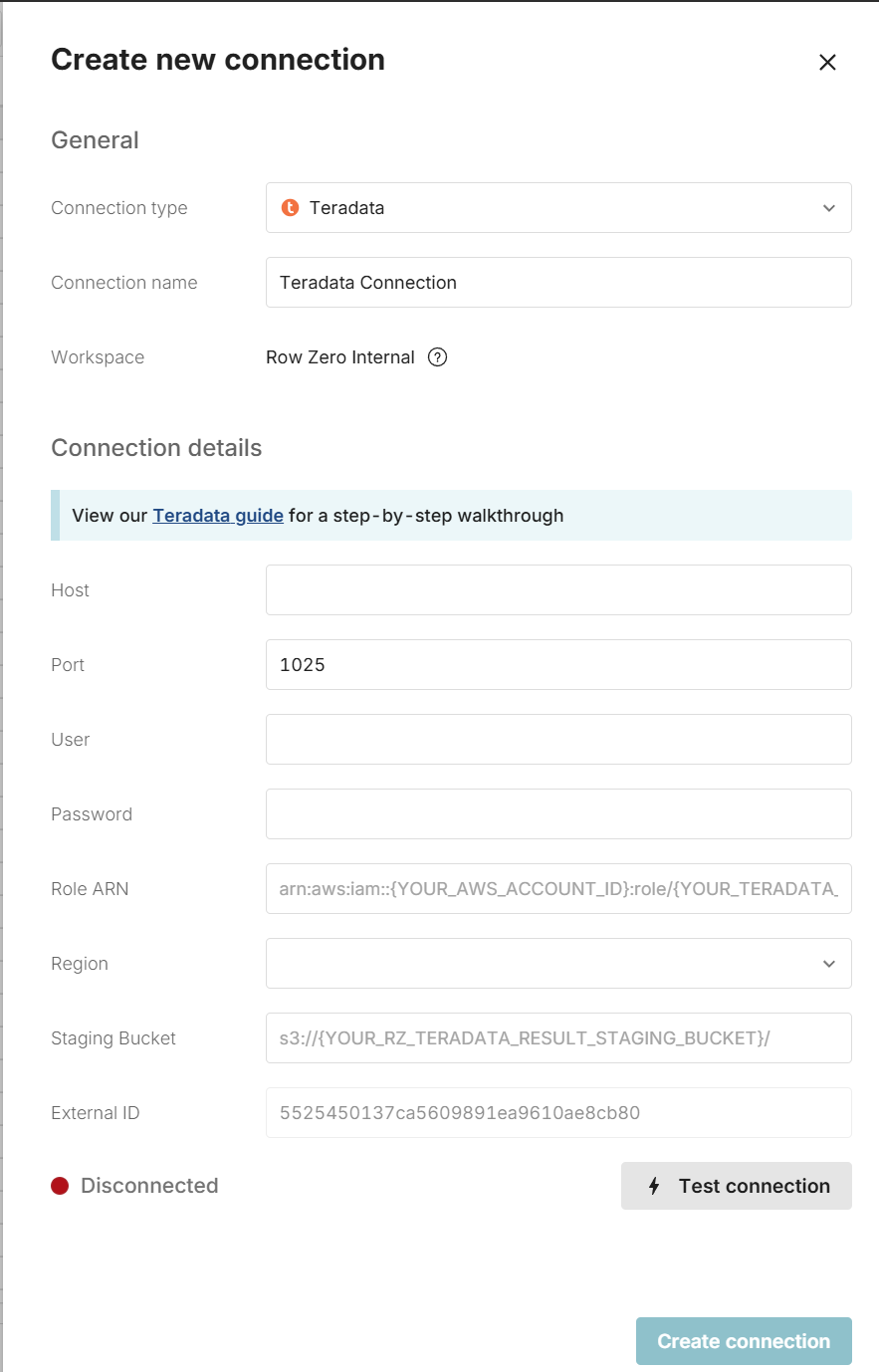The width and height of the screenshot is (879, 1372).
Task: Click the User text field
Action: (x=557, y=740)
